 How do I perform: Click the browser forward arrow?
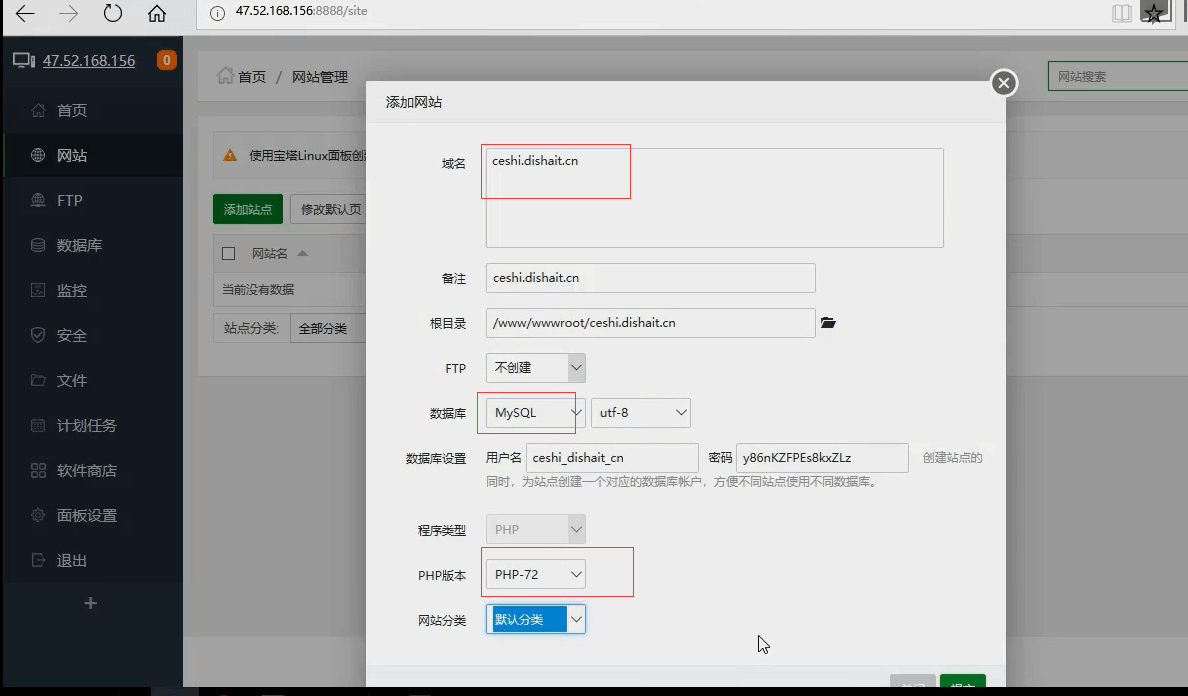[69, 13]
